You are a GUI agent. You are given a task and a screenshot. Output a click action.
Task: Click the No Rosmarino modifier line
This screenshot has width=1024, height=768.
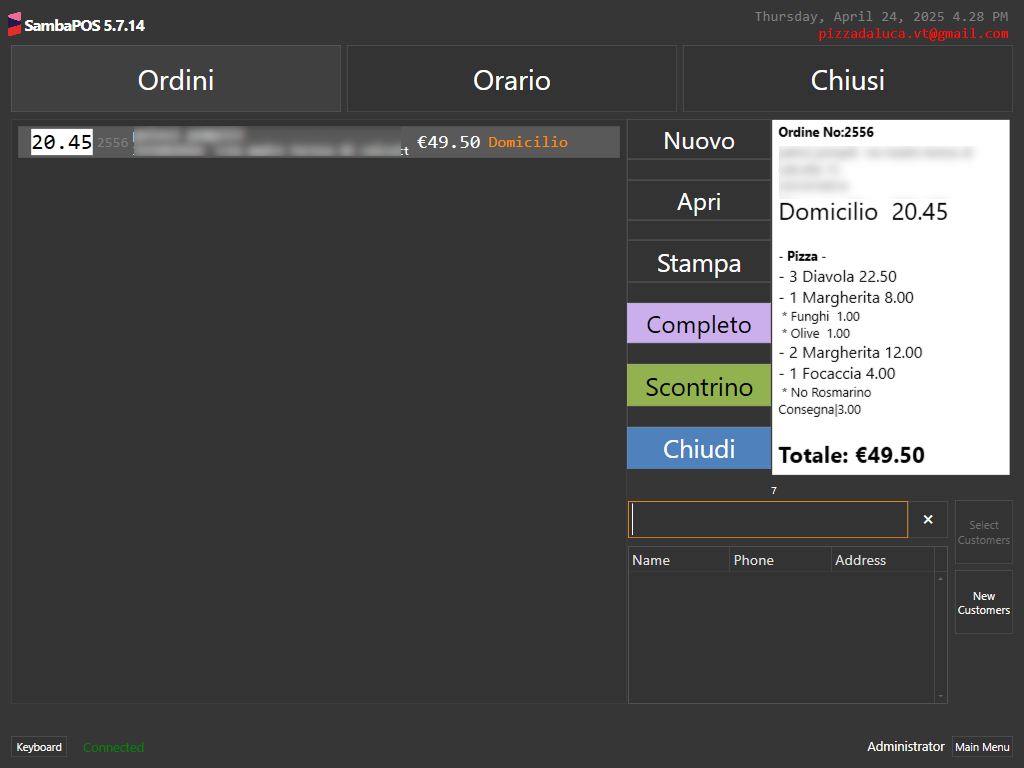pos(827,392)
